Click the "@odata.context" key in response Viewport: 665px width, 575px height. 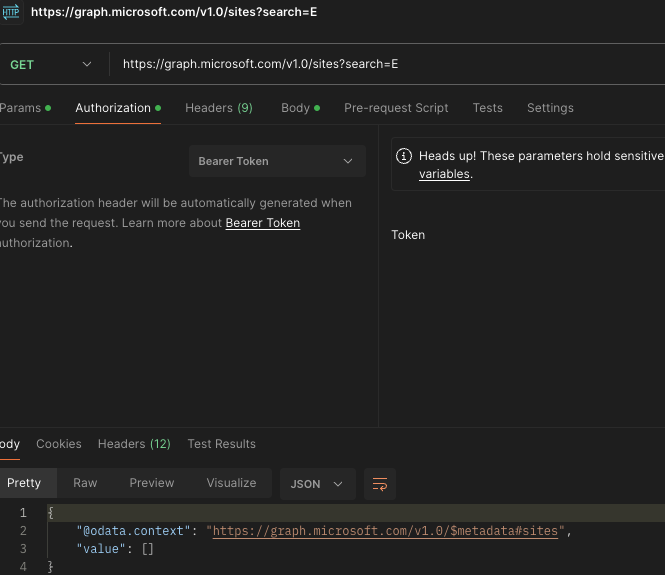133,531
